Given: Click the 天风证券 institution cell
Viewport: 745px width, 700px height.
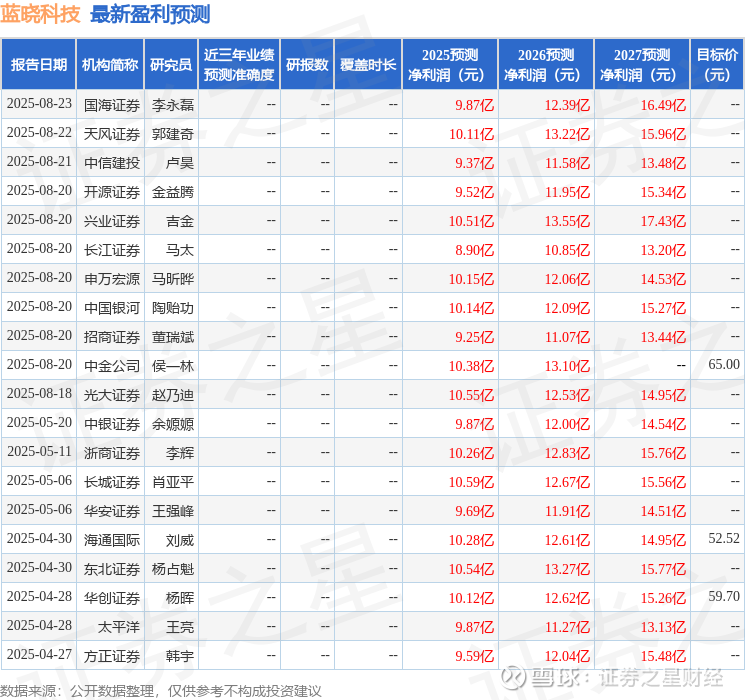Looking at the screenshot, I should coord(112,134).
